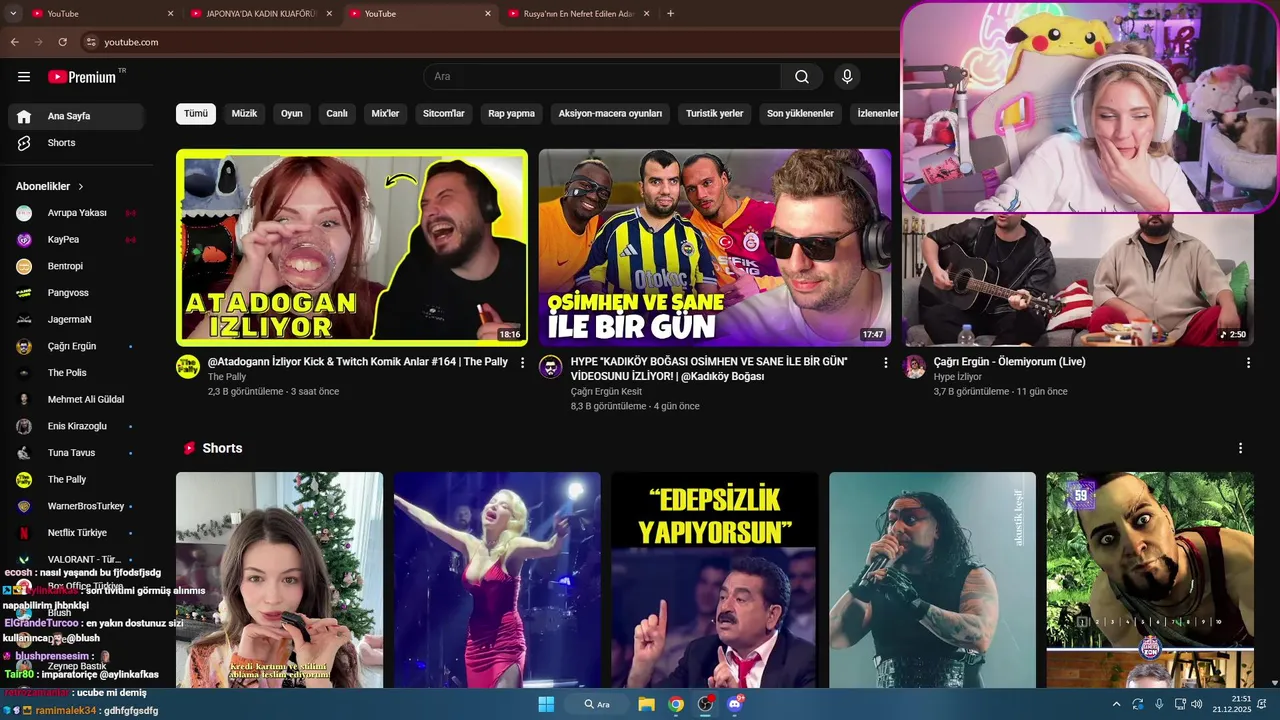Open the EDEPSIZLIK YAPIYORSUN short thumbnail
This screenshot has width=1280, height=720.
(x=714, y=580)
